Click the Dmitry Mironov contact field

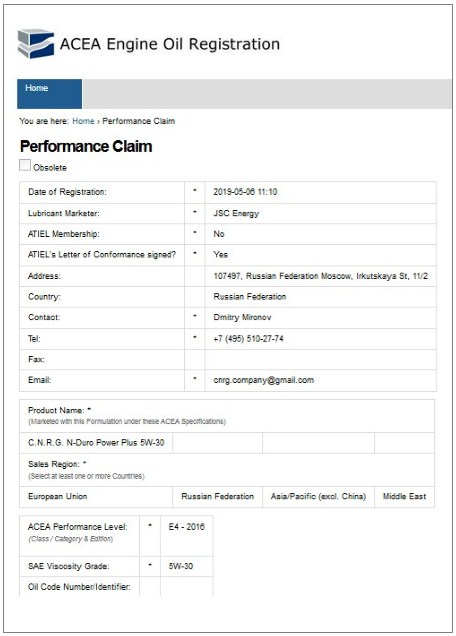tap(320, 318)
